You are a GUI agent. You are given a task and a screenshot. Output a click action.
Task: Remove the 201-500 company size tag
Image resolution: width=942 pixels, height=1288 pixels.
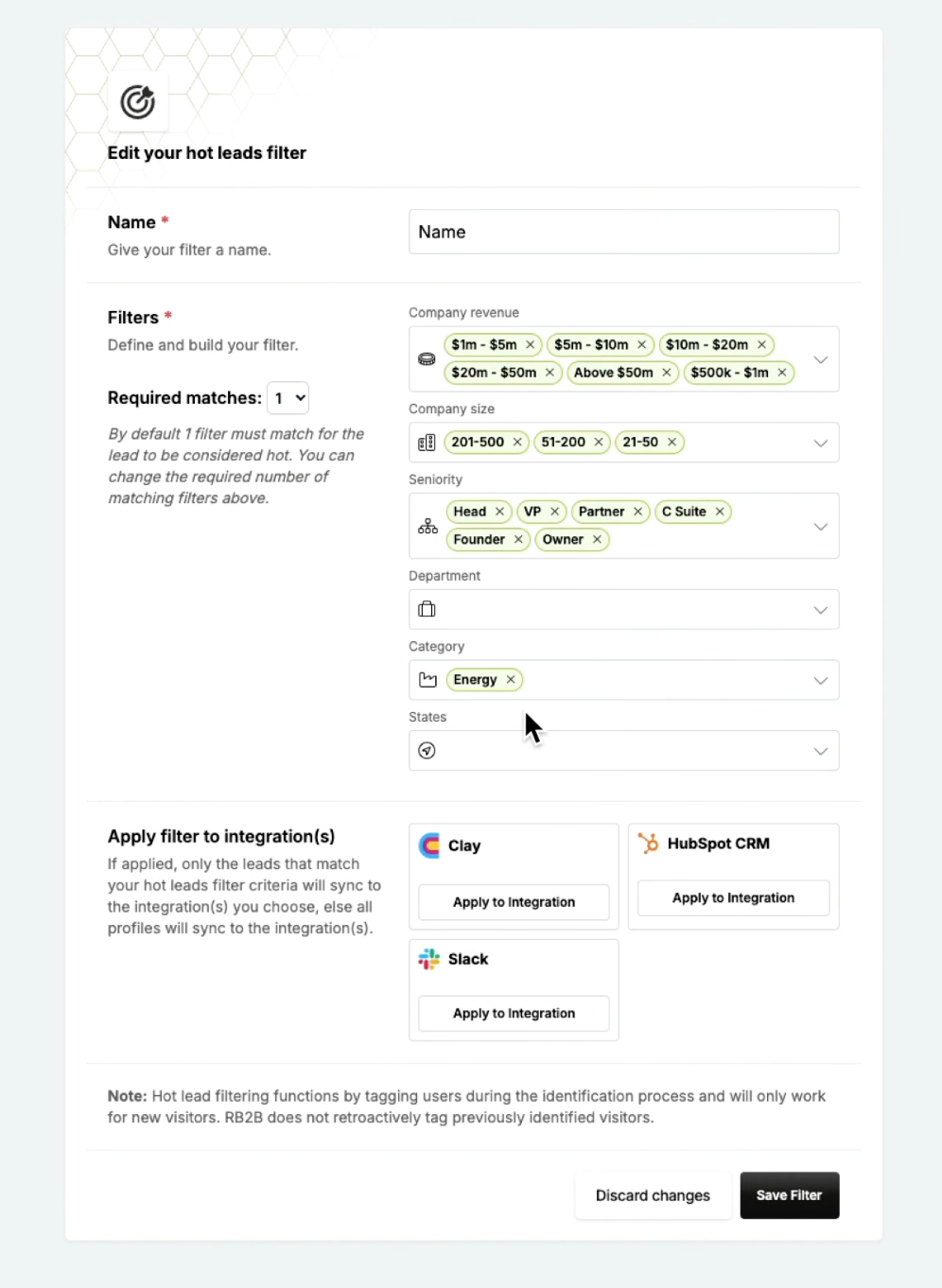tap(517, 442)
